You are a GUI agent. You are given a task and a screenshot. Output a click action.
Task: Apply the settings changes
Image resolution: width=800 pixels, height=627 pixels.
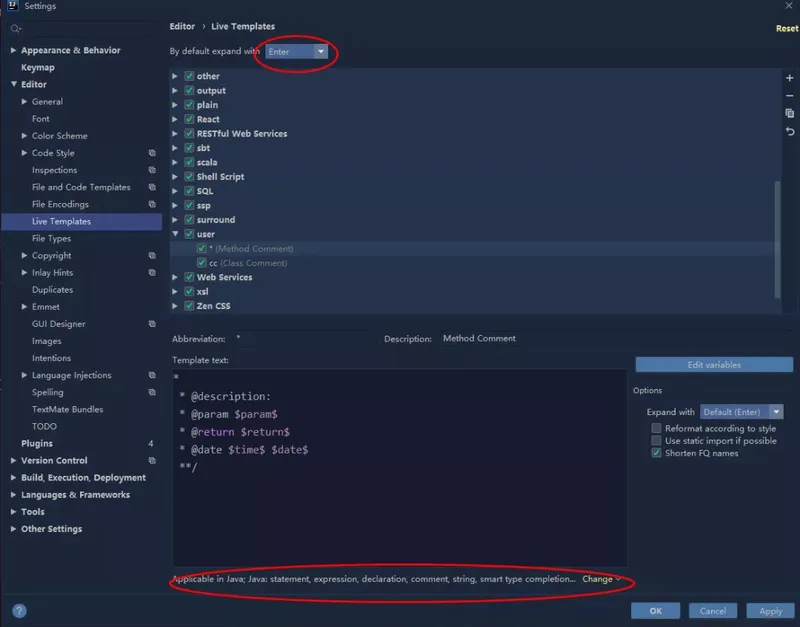(x=770, y=611)
